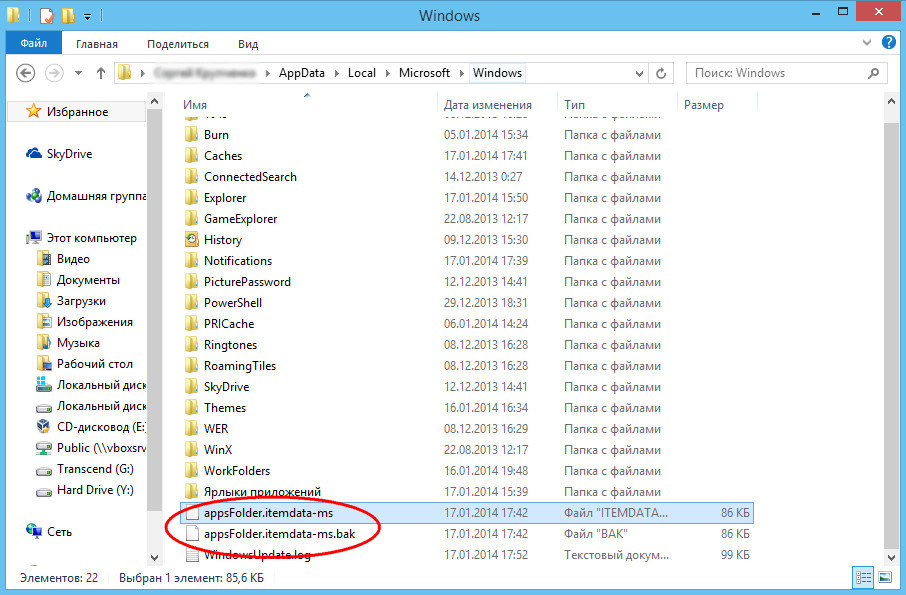Screen dimensions: 906x595
Task: Select Избранное in navigation pane
Action: pos(77,112)
